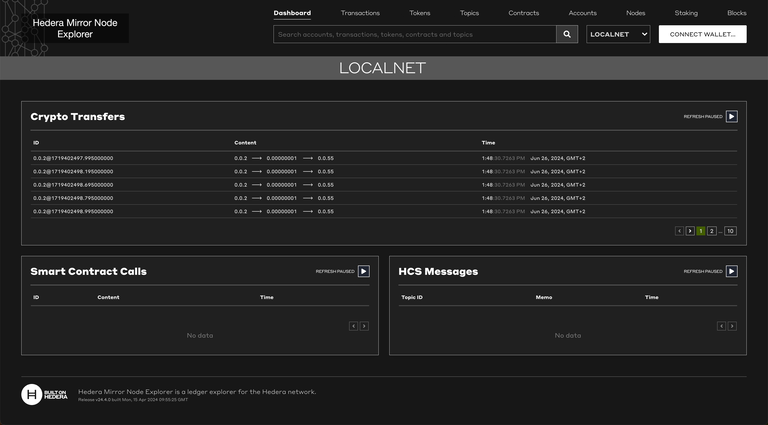Open transaction 0.0.2@1719402498.795000000
This screenshot has width=768, height=425.
click(x=73, y=198)
